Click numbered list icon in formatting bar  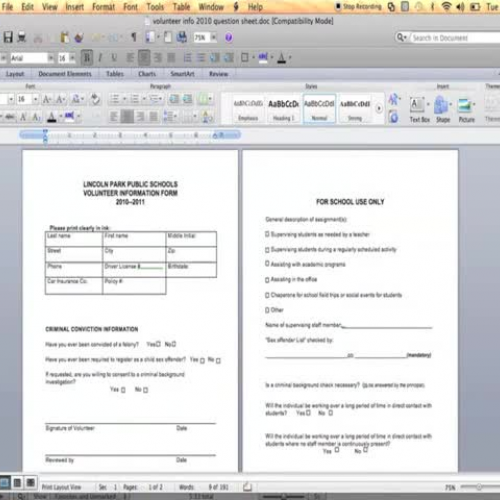tap(188, 58)
